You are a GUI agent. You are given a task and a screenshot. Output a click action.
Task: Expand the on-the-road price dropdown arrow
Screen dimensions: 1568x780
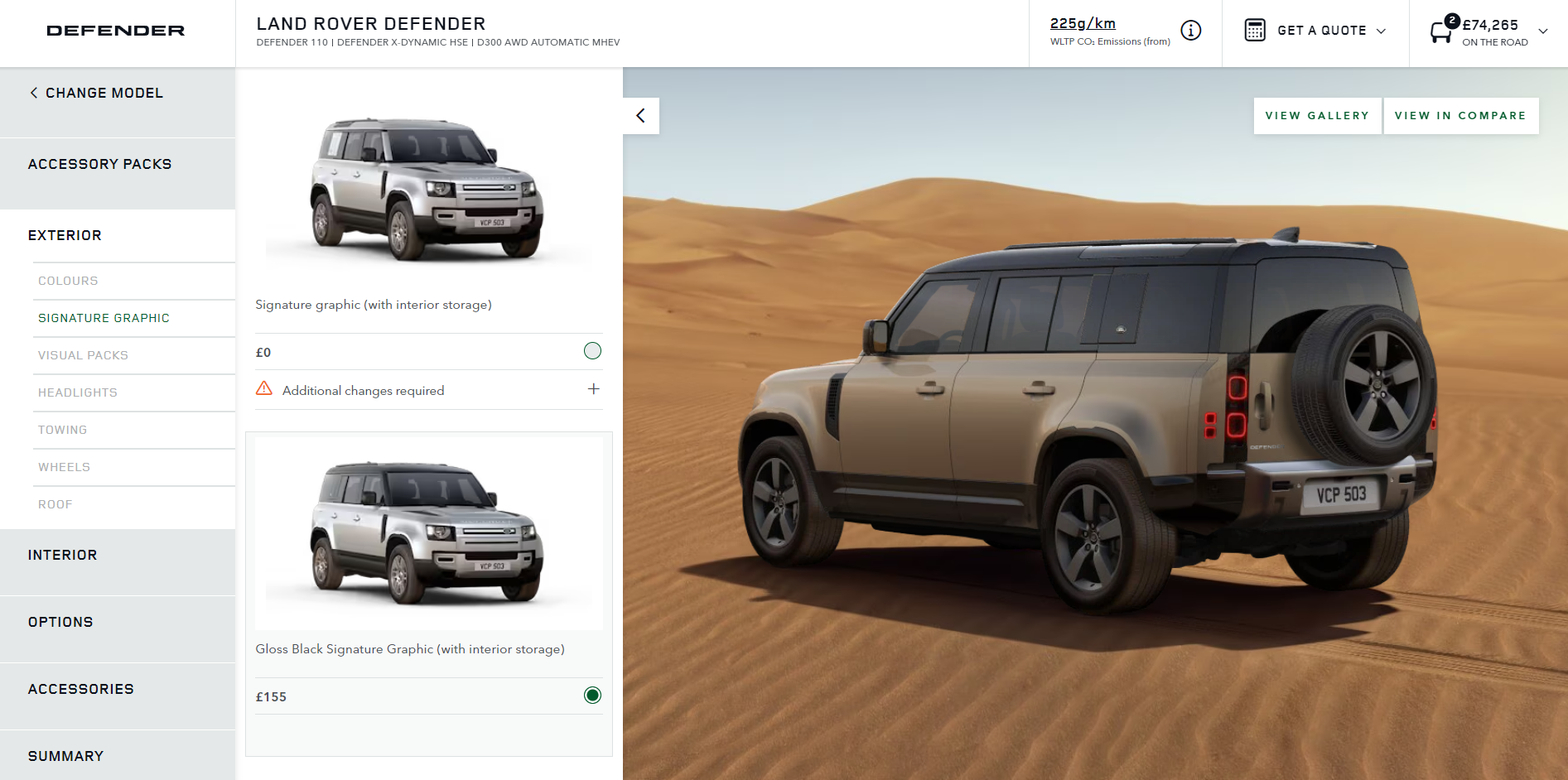[x=1543, y=31]
